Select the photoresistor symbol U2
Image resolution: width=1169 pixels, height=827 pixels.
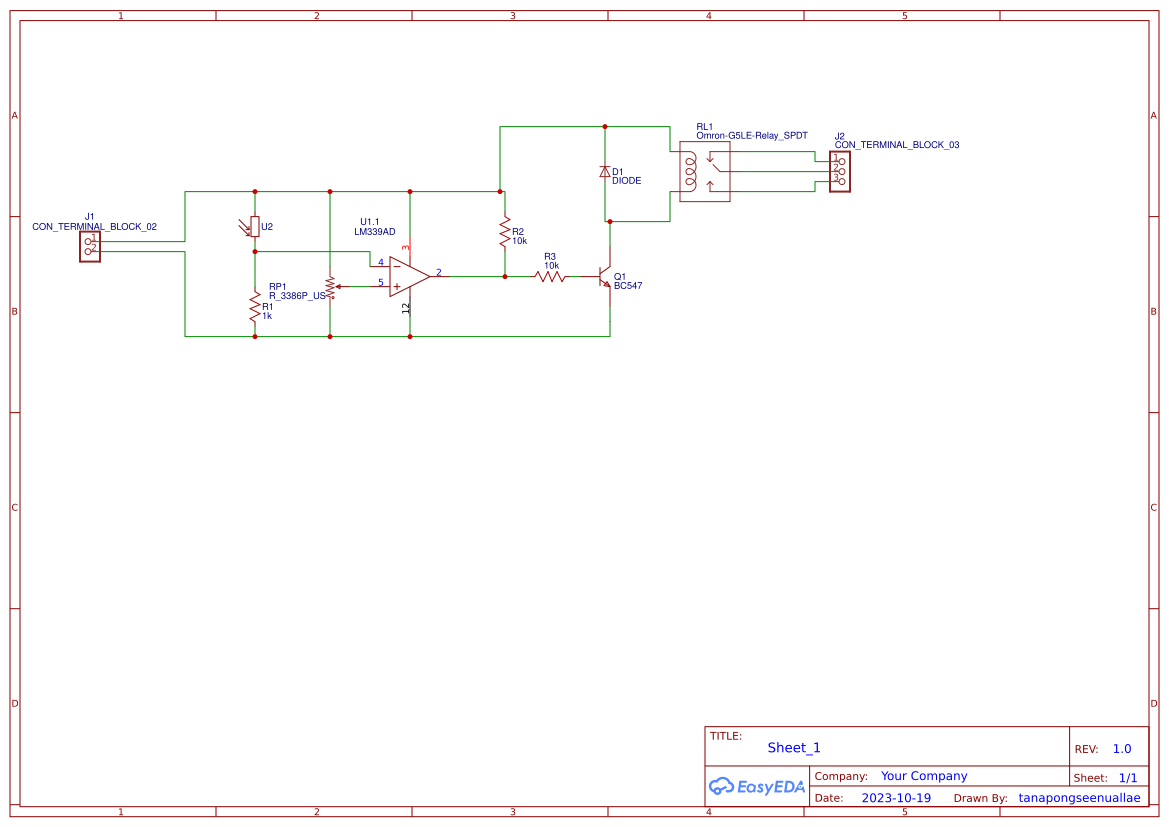255,227
